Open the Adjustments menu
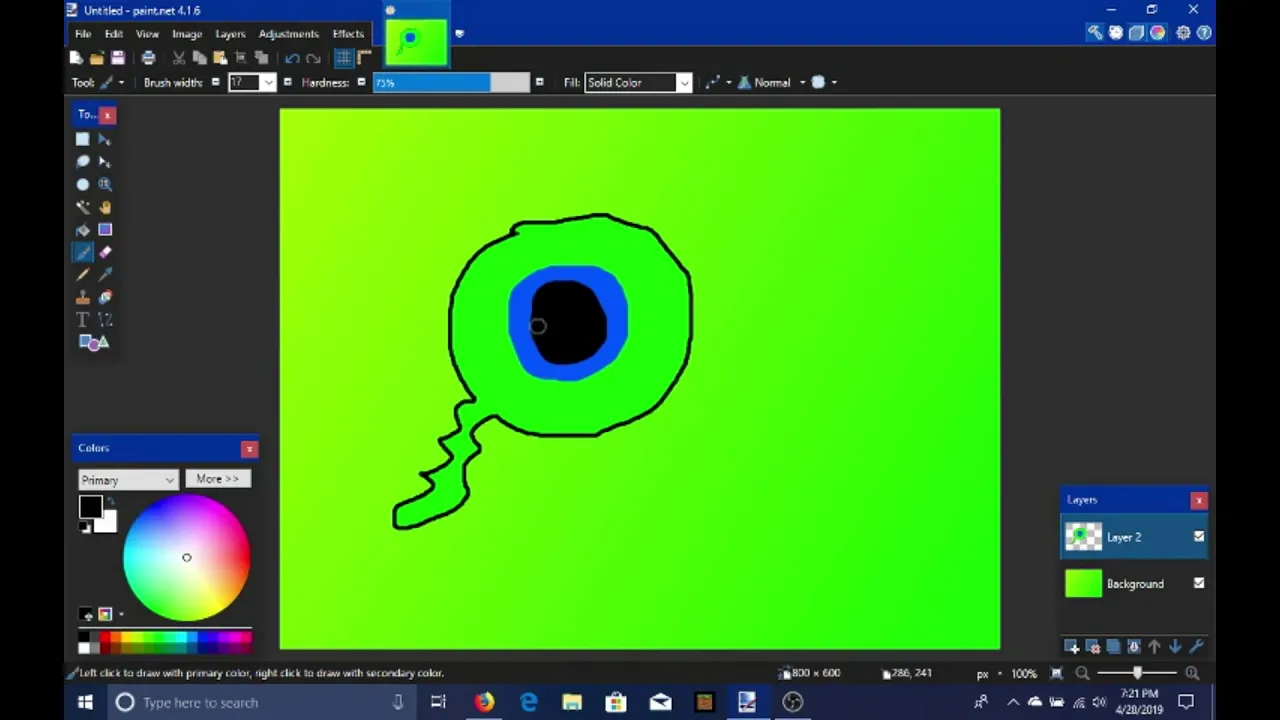 point(288,34)
